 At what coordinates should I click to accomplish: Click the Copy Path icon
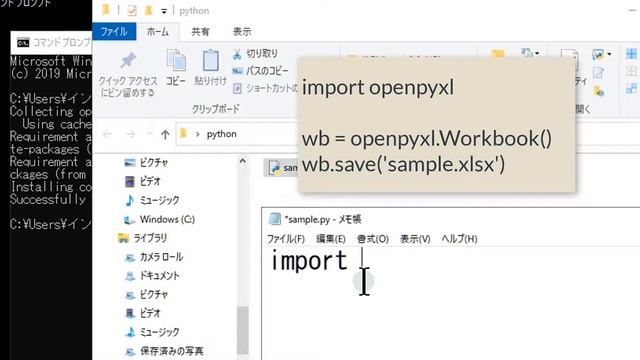[x=237, y=71]
